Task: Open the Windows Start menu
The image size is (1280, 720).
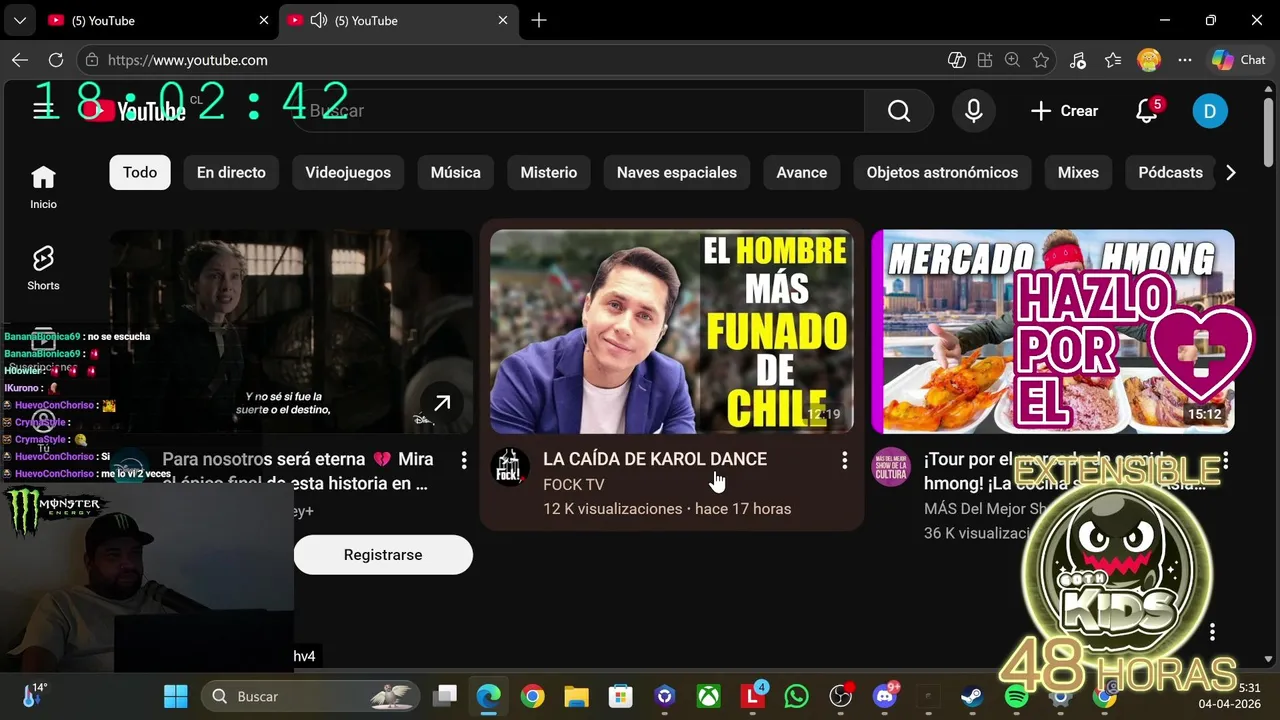Action: pos(176,696)
